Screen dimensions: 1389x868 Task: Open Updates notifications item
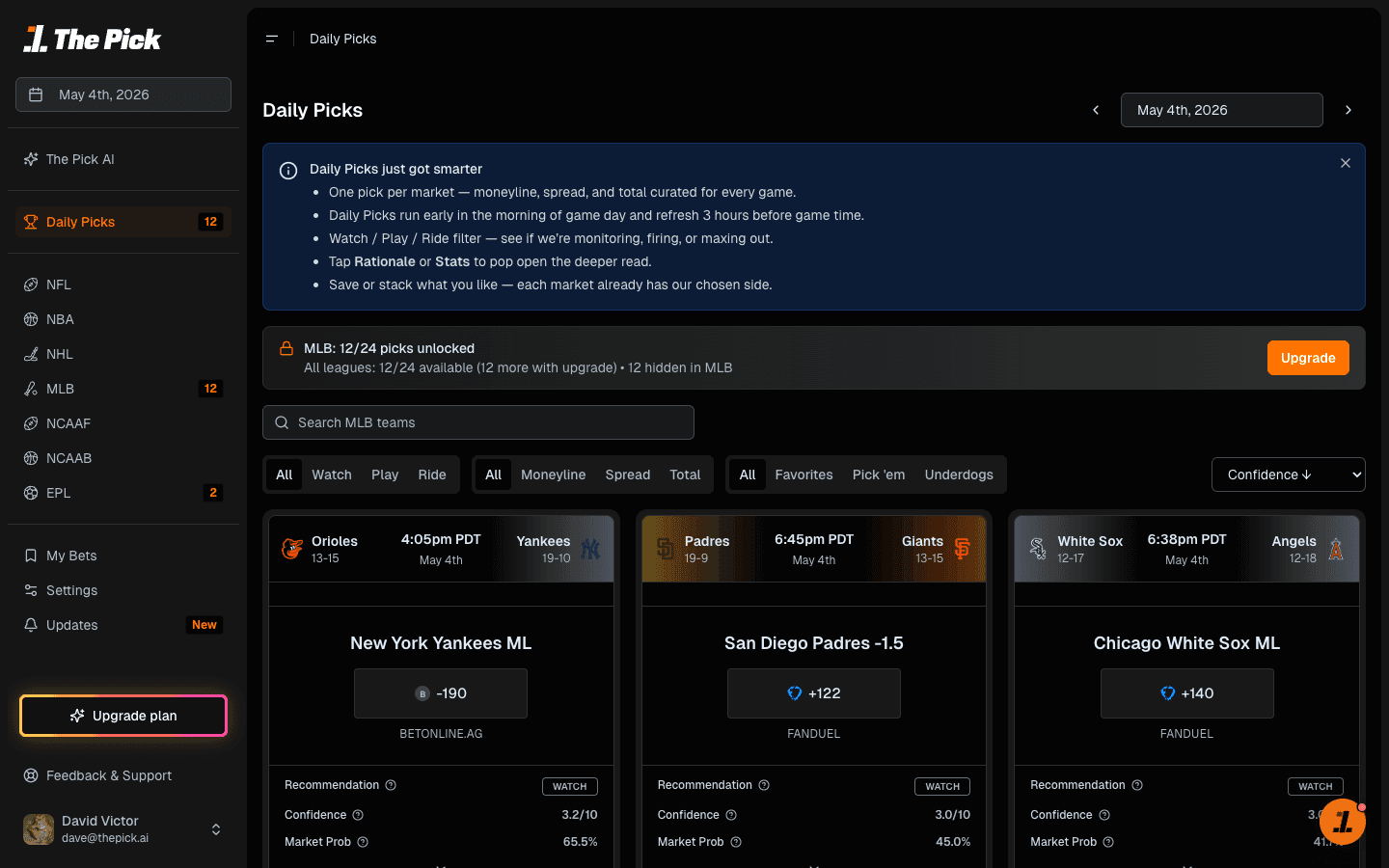click(x=123, y=625)
